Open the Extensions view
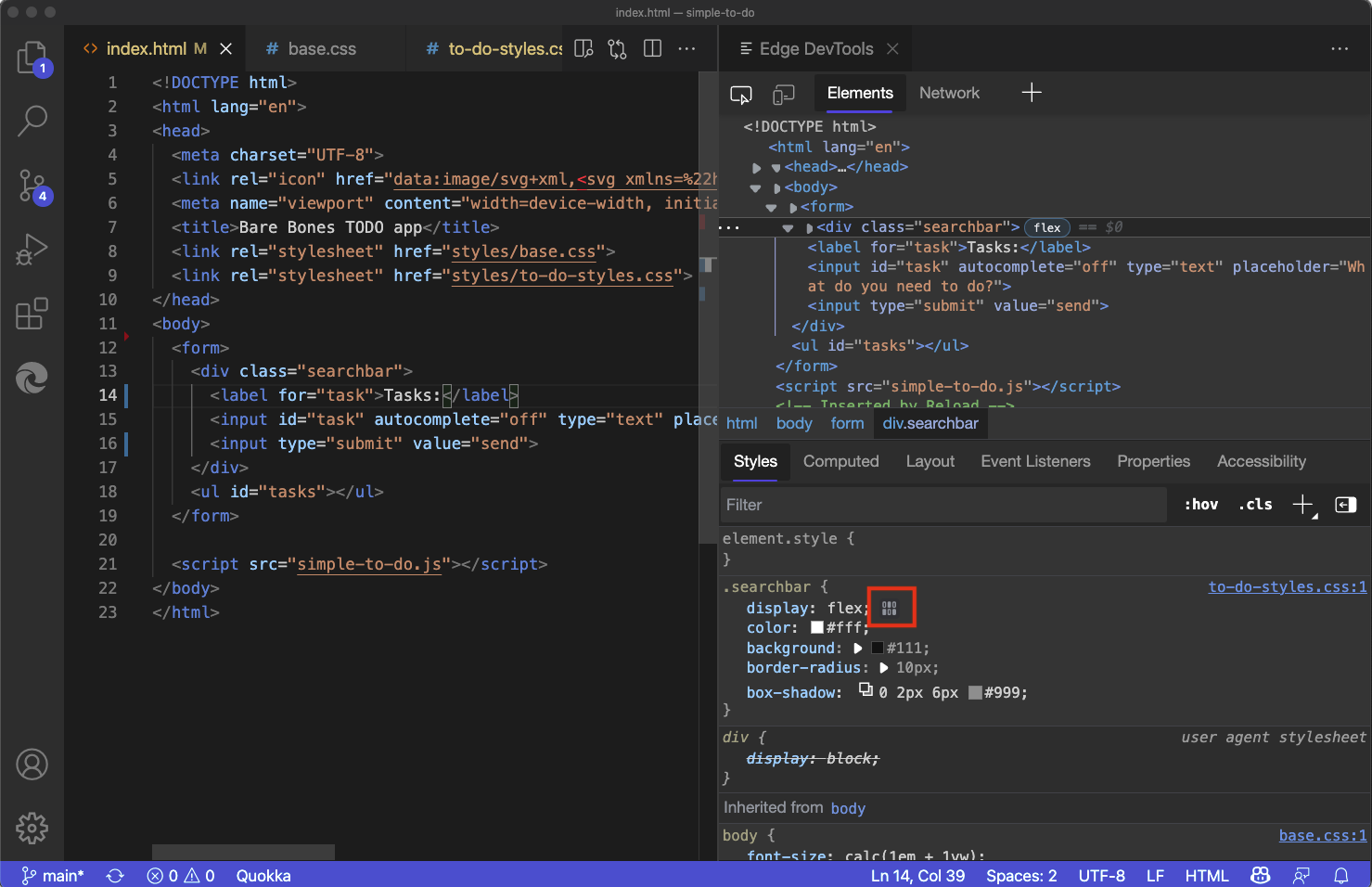Screen dimensions: 1372x887 click(32, 315)
